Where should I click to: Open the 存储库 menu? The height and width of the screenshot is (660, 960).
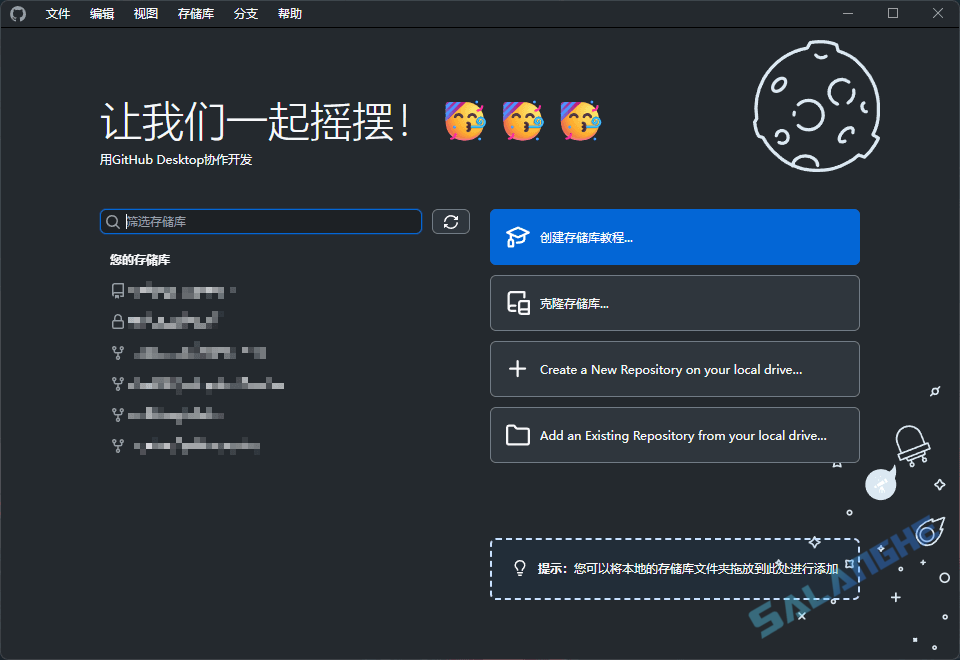click(x=194, y=13)
